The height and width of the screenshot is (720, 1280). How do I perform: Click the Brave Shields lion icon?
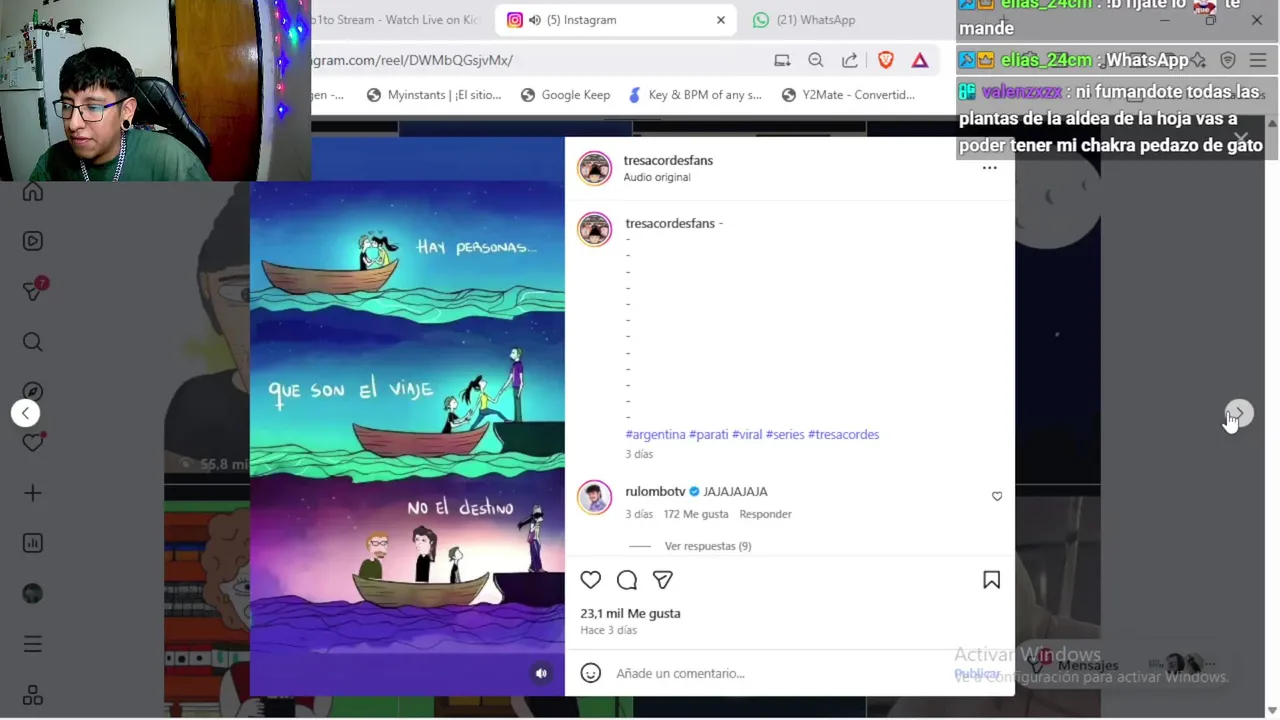coord(885,60)
